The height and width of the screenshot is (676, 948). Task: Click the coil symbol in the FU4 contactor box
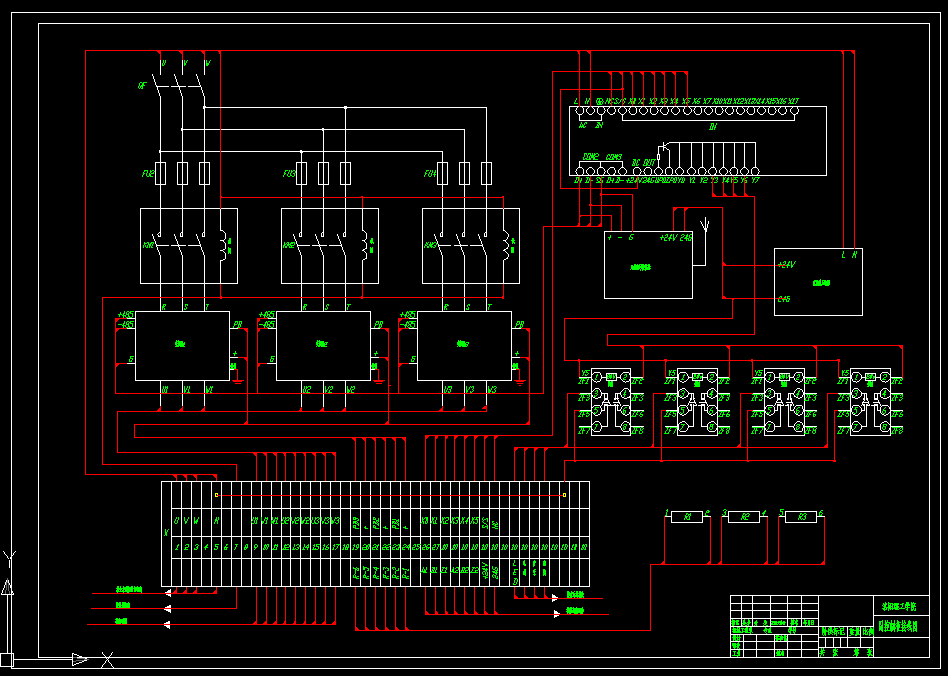coord(506,245)
